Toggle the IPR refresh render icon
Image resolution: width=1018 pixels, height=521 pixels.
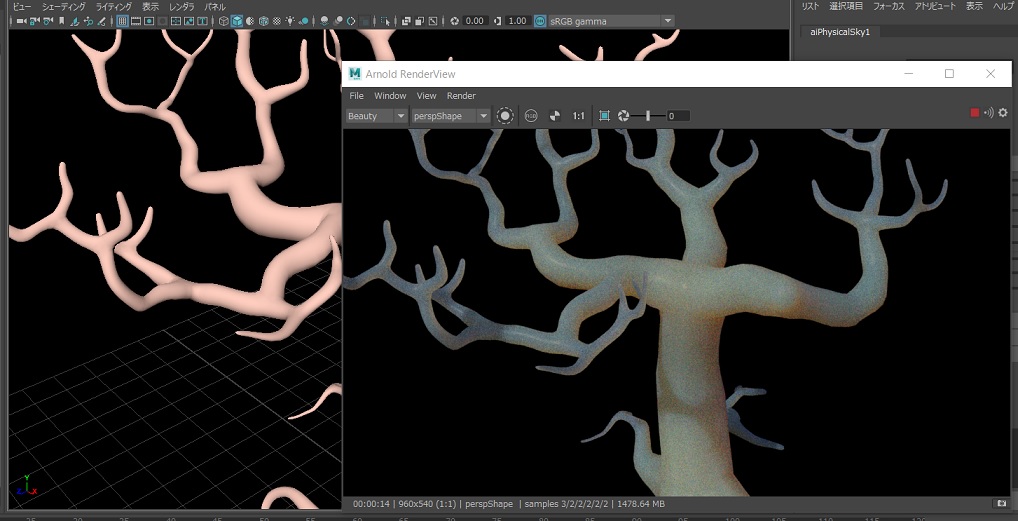coord(505,116)
